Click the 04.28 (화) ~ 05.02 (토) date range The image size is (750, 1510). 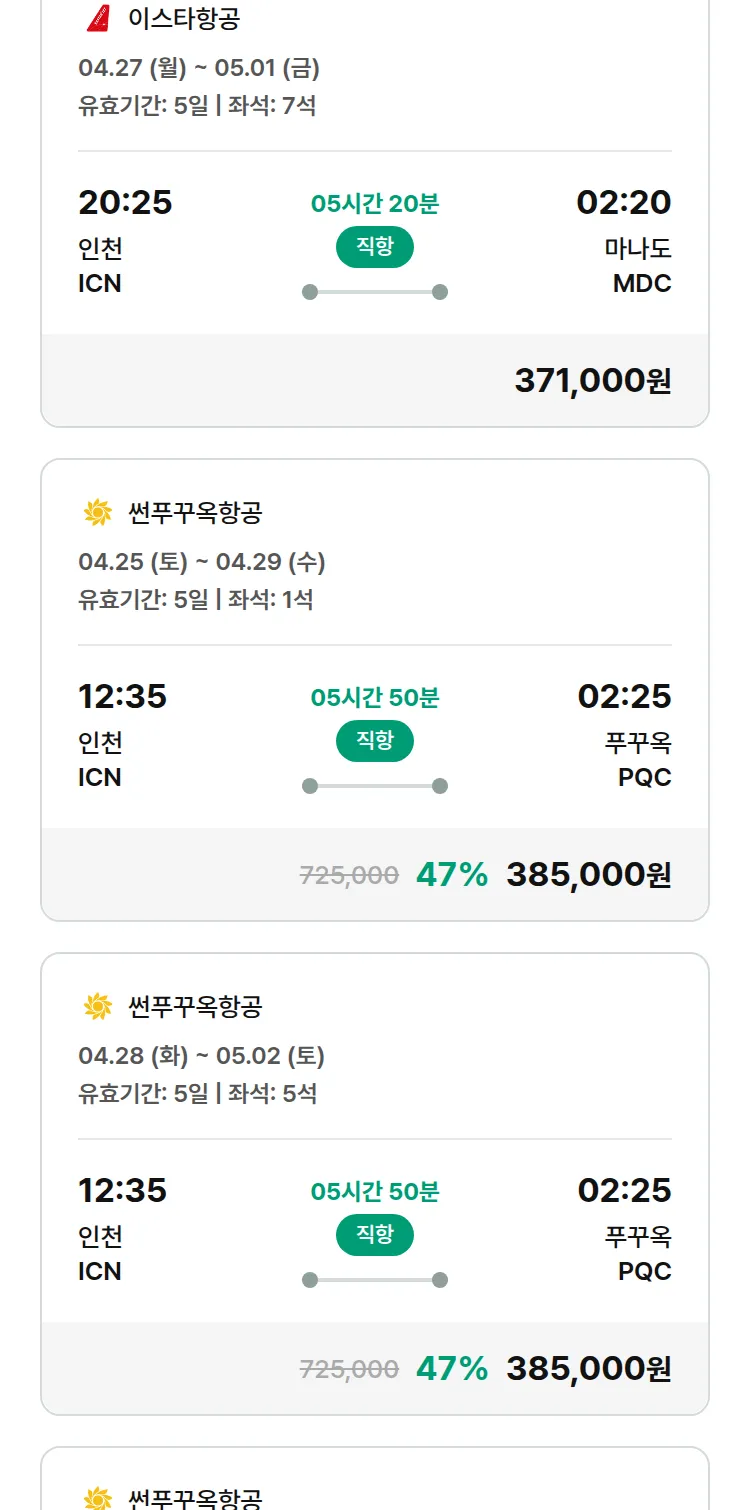point(201,1056)
